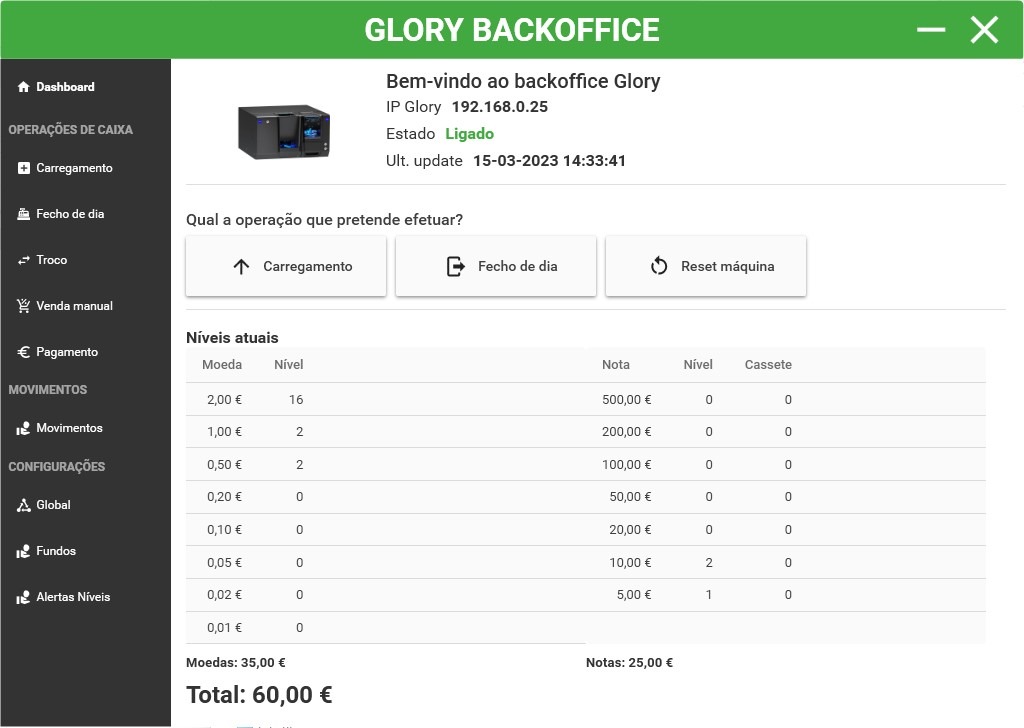This screenshot has width=1024, height=728.
Task: Click the Pagamento euro icon
Action: 24,352
